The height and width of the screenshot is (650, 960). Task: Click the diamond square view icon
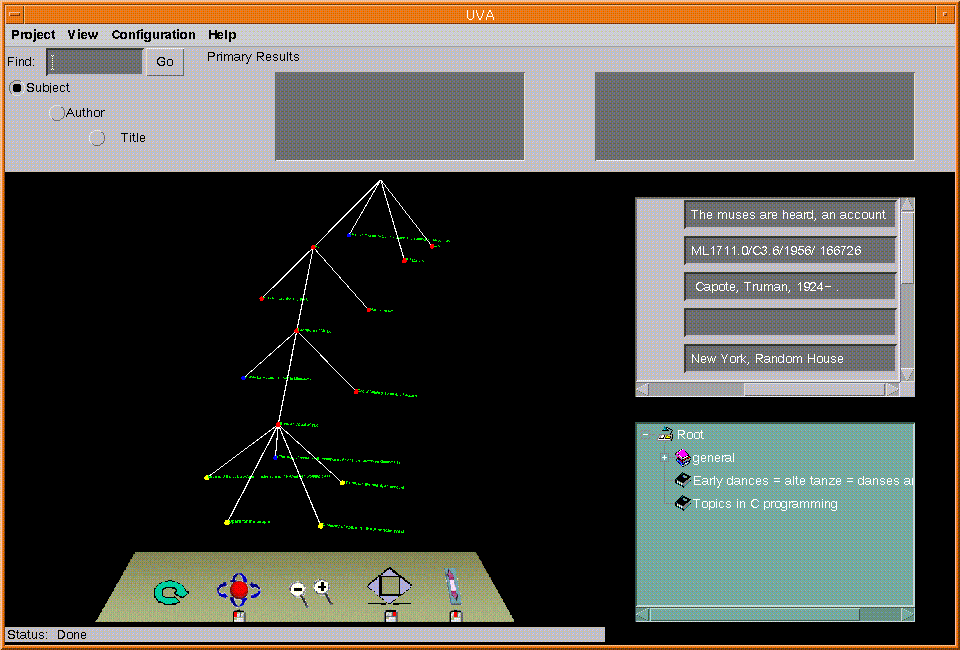click(389, 586)
